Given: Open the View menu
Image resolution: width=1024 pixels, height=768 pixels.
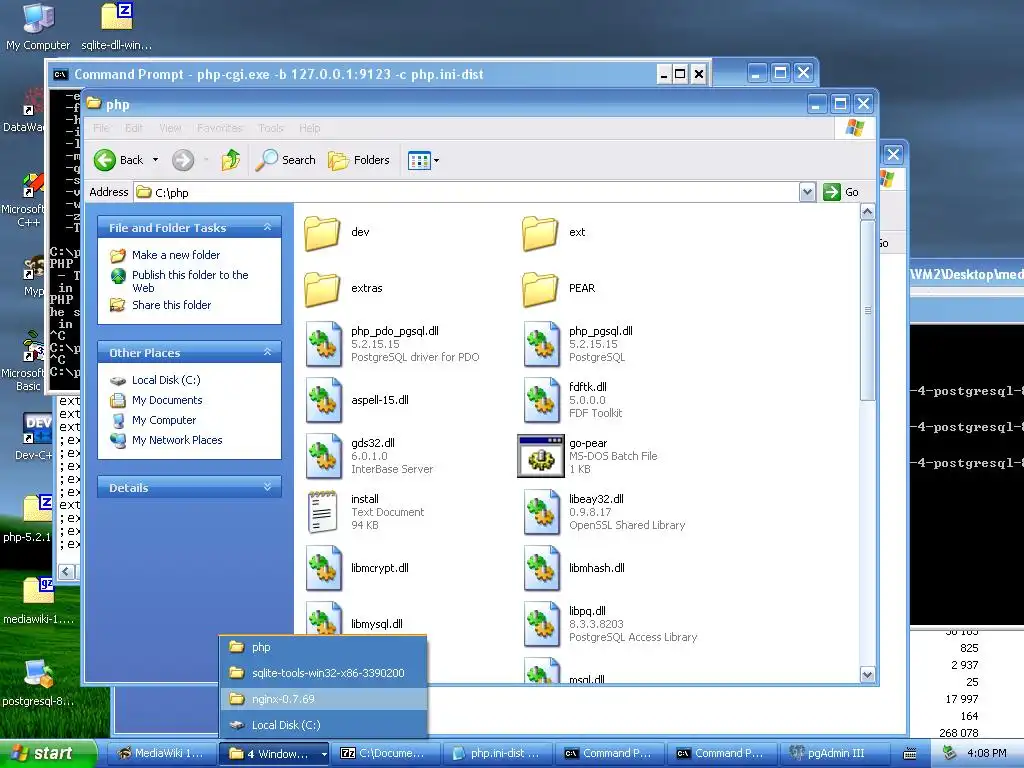Looking at the screenshot, I should click(x=170, y=128).
